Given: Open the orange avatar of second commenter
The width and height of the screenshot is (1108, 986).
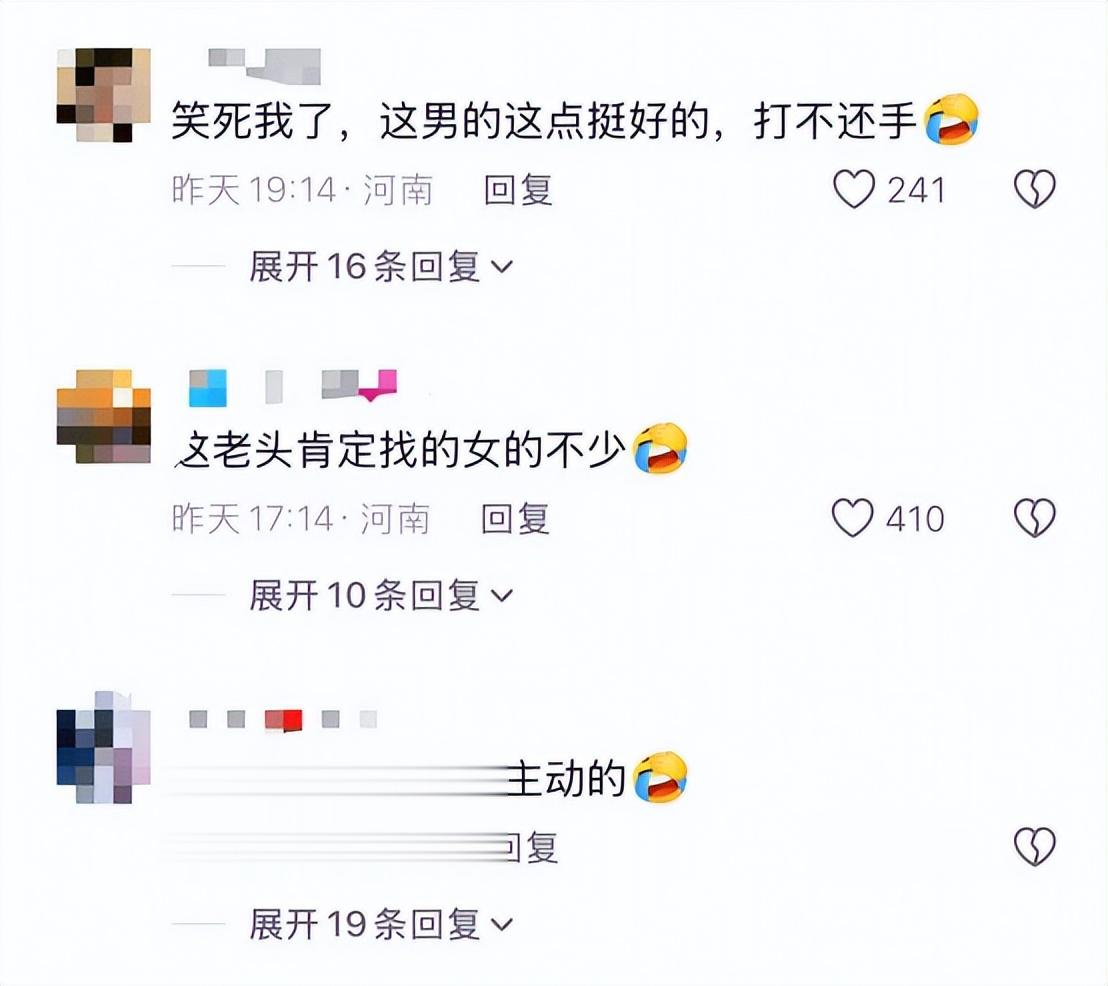Looking at the screenshot, I should coord(103,416).
